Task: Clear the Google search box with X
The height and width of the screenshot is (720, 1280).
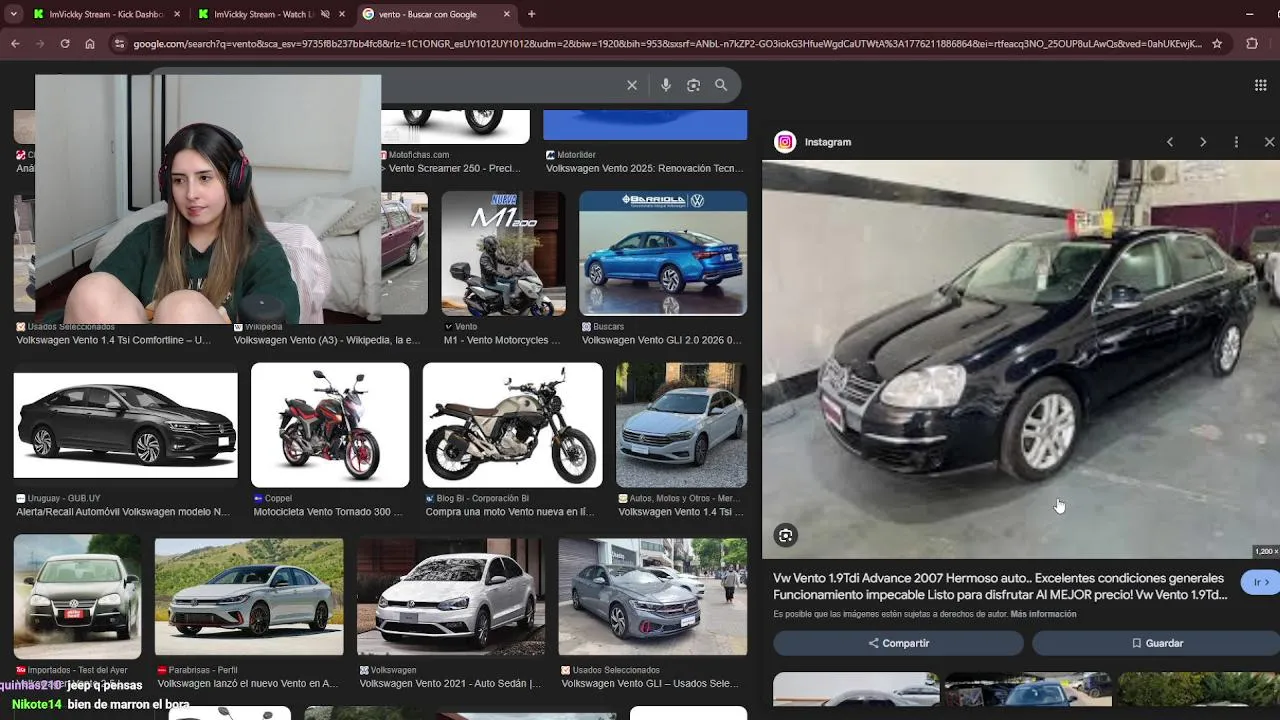Action: (x=632, y=85)
